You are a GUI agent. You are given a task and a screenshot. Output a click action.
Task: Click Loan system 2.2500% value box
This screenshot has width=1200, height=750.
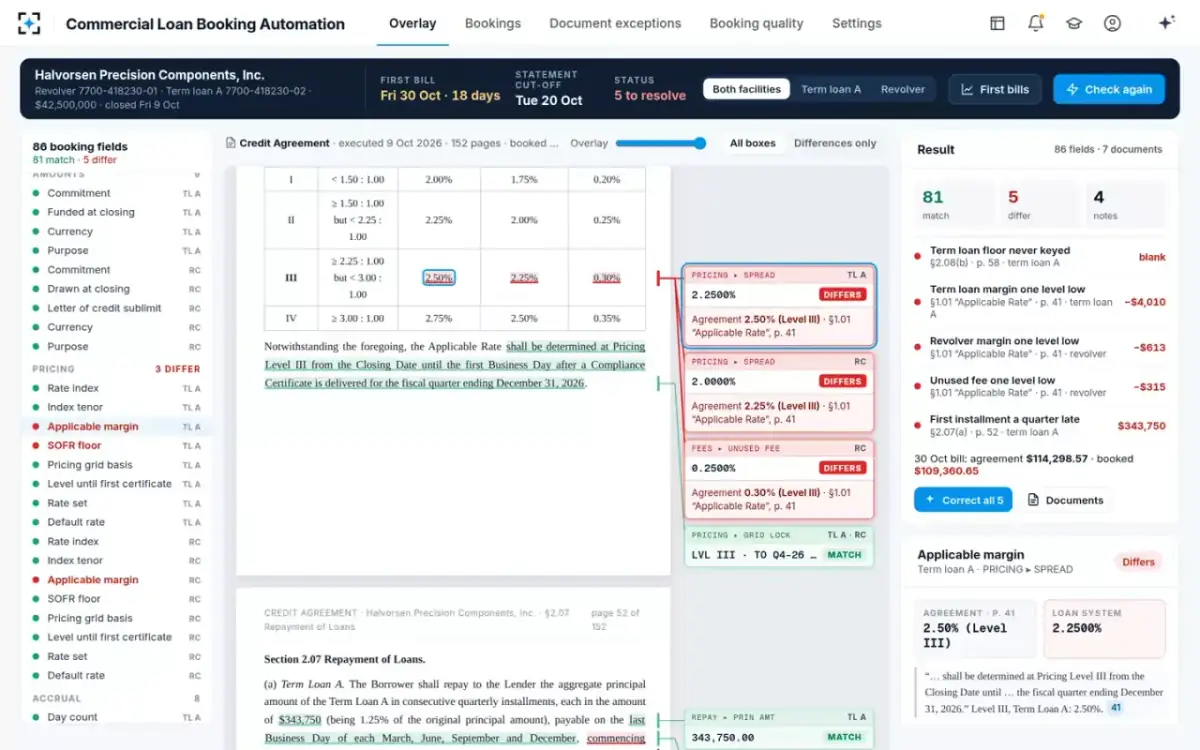(x=1104, y=628)
